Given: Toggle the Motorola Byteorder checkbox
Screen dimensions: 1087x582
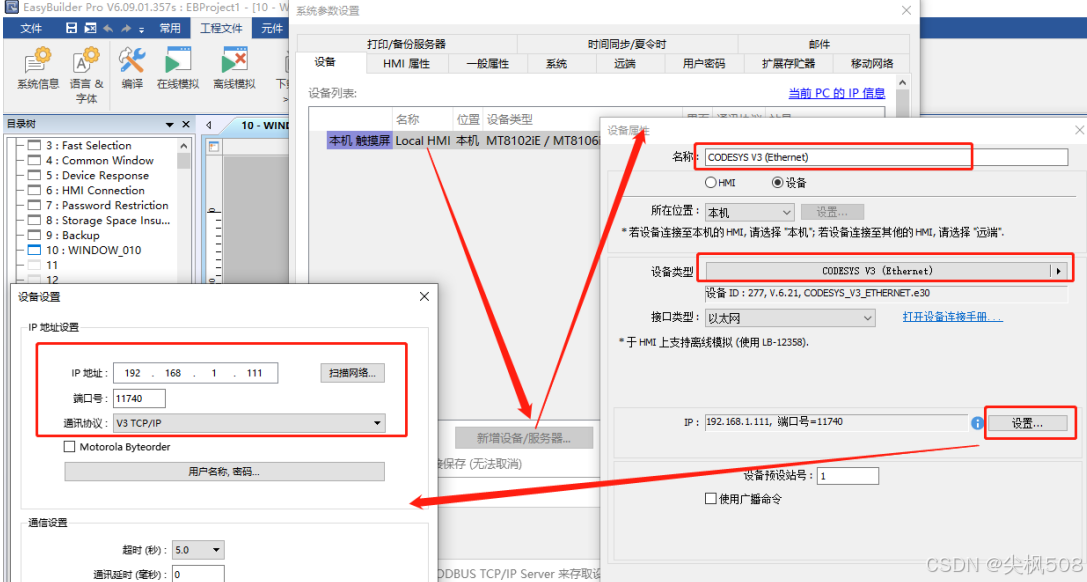Looking at the screenshot, I should (x=69, y=447).
